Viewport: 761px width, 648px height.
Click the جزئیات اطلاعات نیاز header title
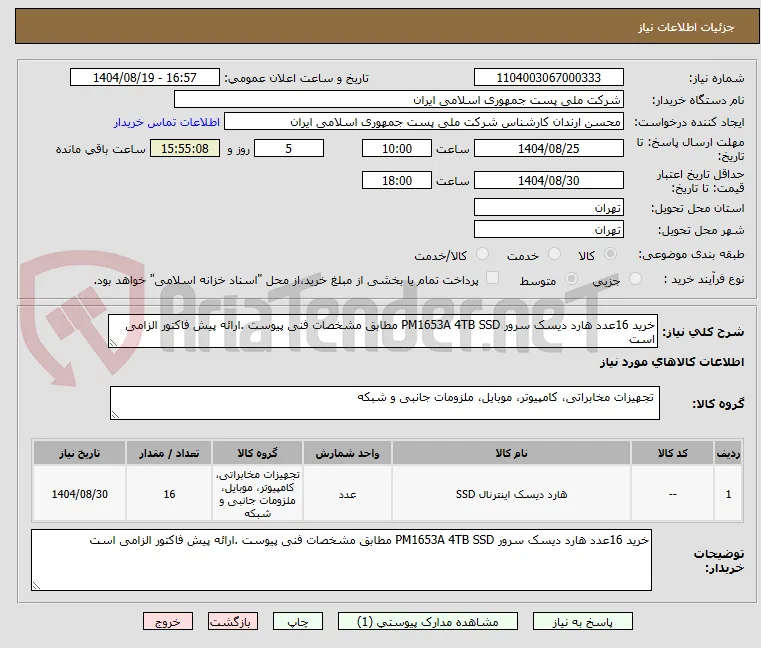click(686, 27)
